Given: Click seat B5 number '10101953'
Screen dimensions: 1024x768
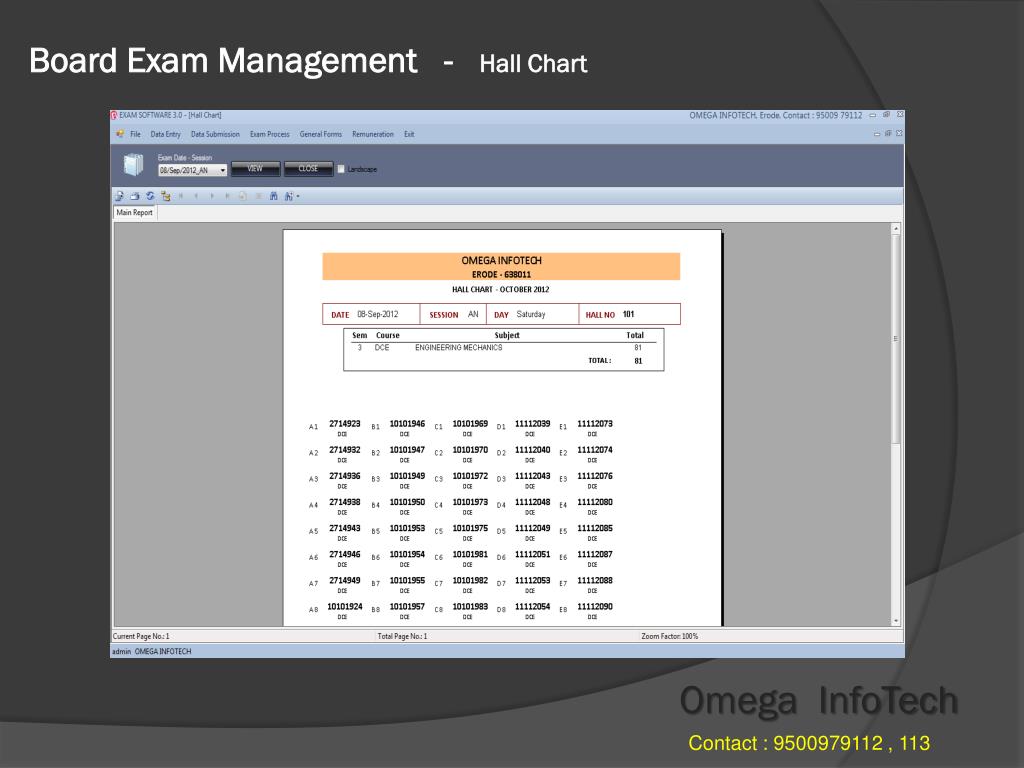Looking at the screenshot, I should pos(408,528).
